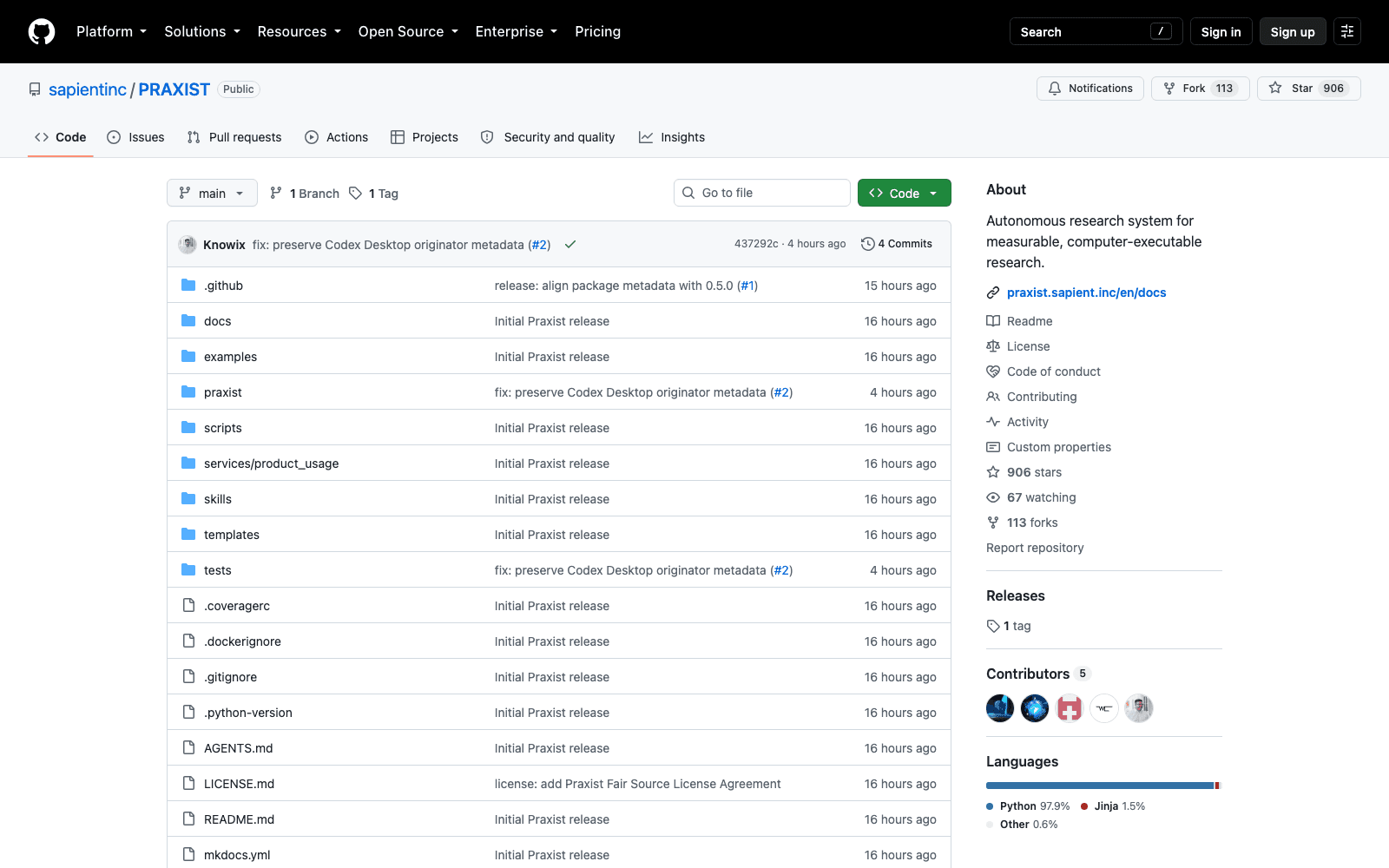This screenshot has width=1389, height=868.
Task: Click the header Search field
Action: tap(1096, 31)
